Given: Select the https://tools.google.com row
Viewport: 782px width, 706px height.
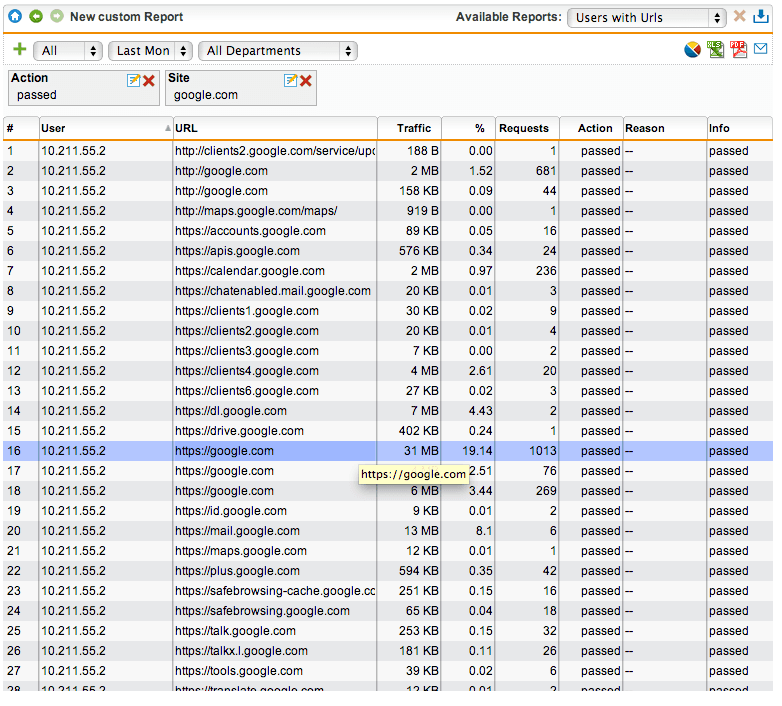Looking at the screenshot, I should (x=388, y=671).
